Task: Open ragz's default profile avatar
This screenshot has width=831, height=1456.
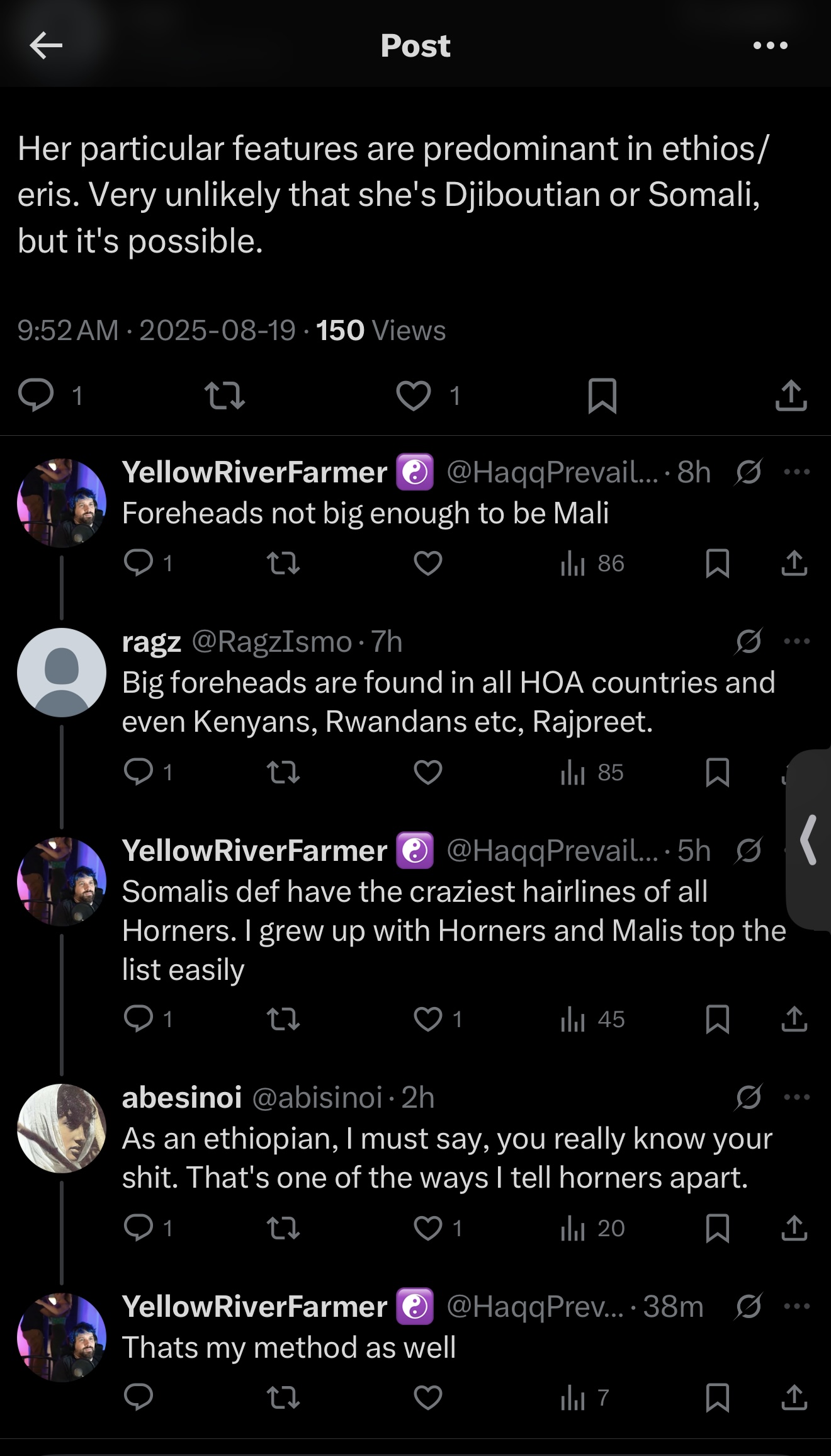Action: coord(62,673)
